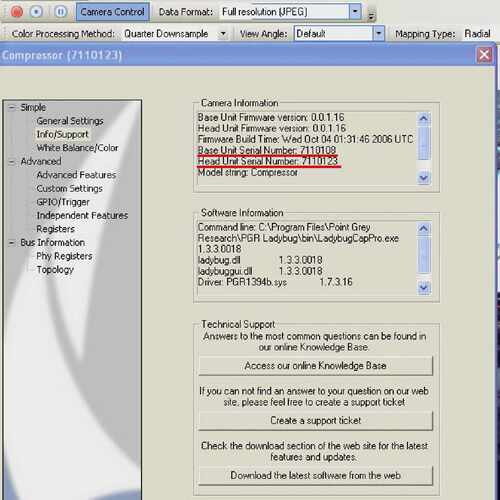The width and height of the screenshot is (500, 500).
Task: Open Topology page
Action: coord(55,270)
